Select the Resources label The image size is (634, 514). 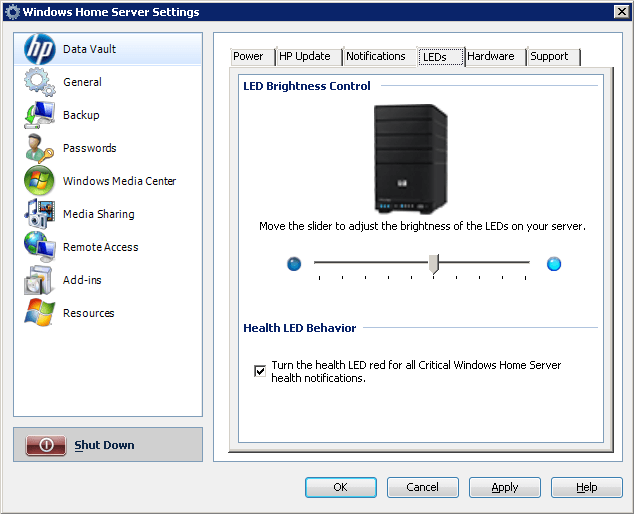click(x=89, y=313)
